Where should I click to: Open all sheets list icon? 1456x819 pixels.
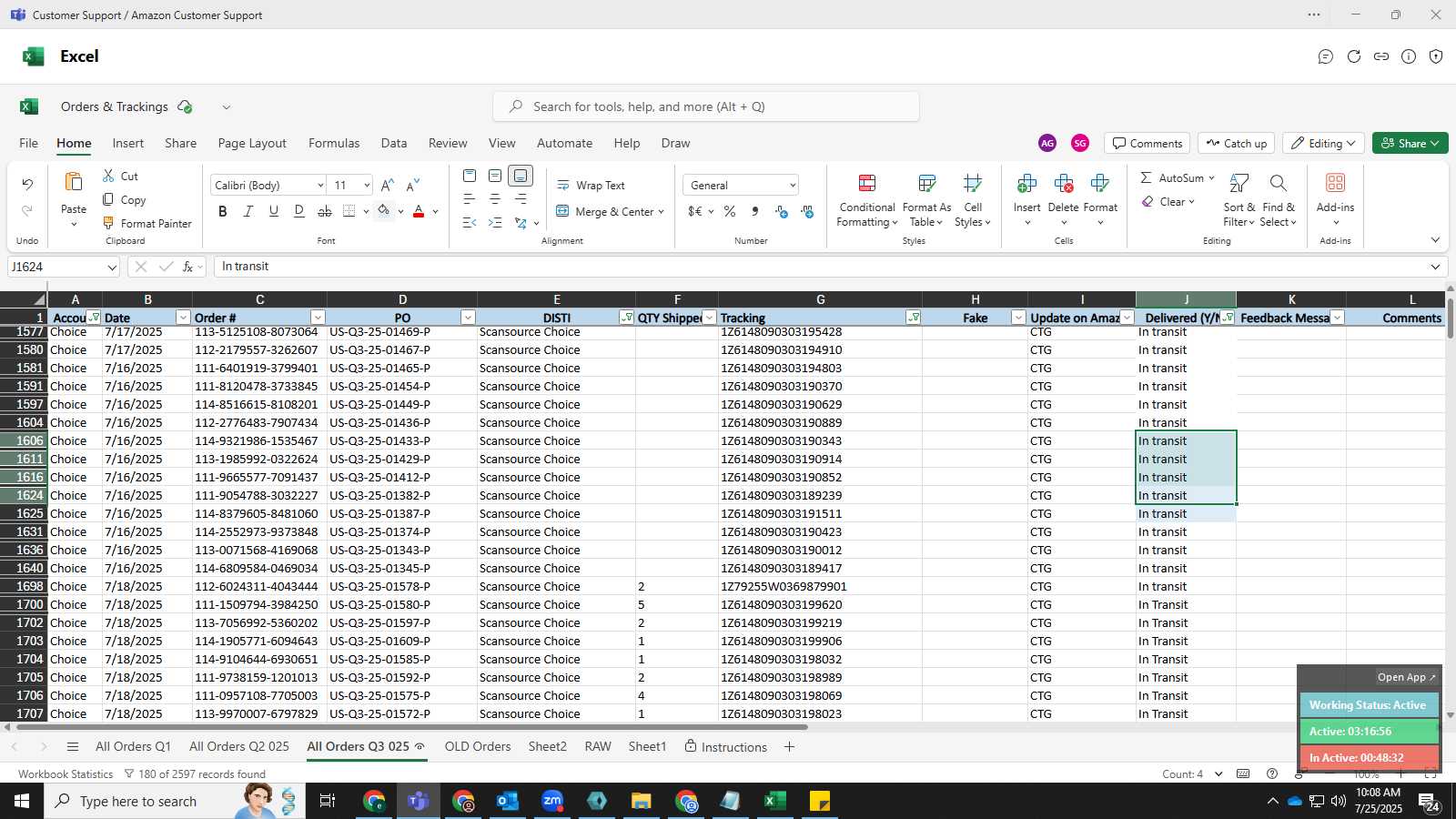[x=73, y=746]
